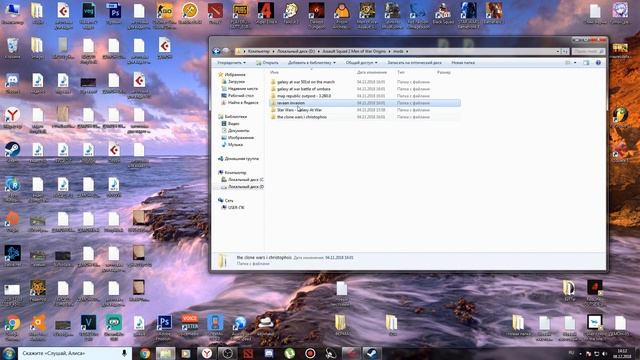Sort by Дата изменения column header

(x=372, y=72)
